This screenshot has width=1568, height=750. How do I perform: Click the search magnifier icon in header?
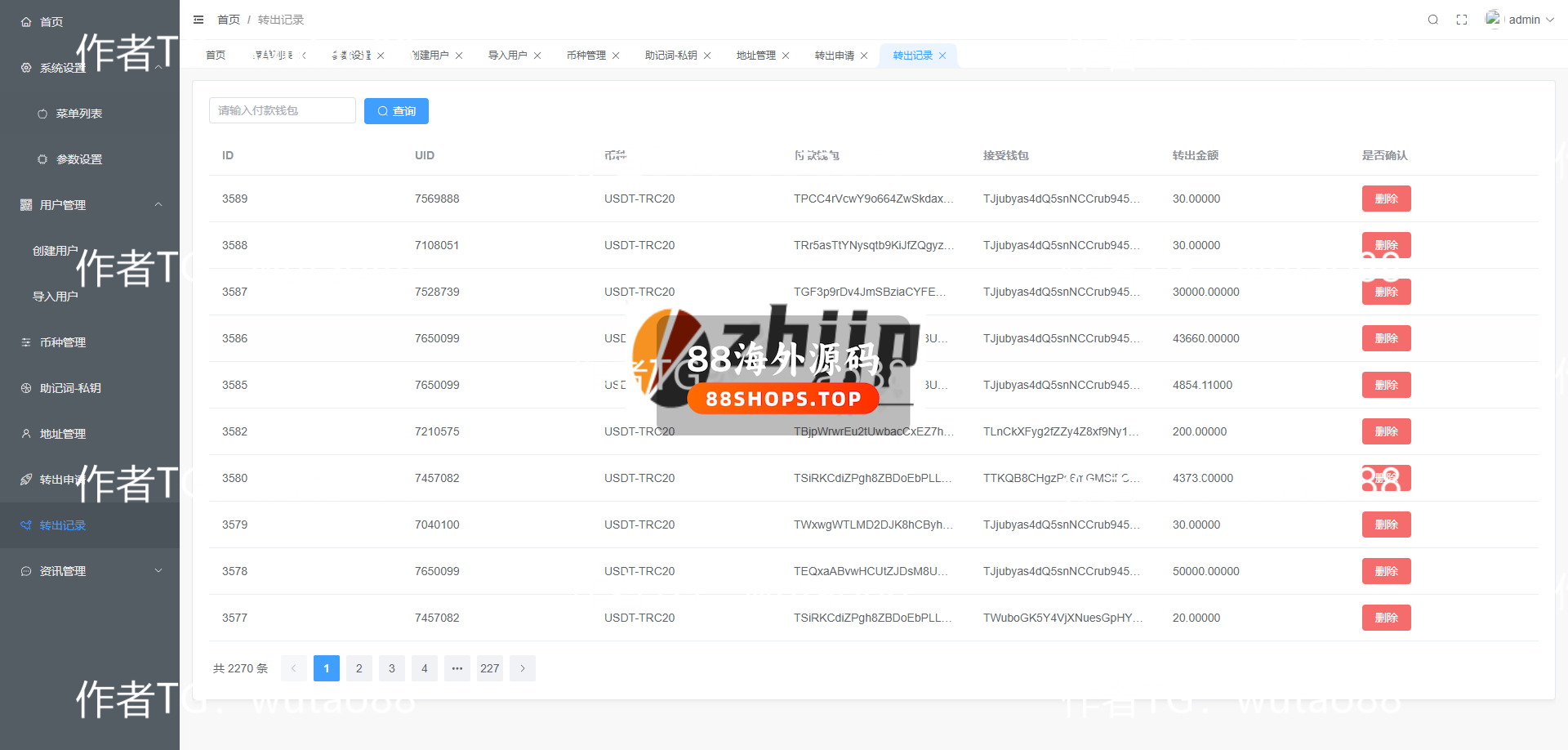pyautogui.click(x=1432, y=20)
